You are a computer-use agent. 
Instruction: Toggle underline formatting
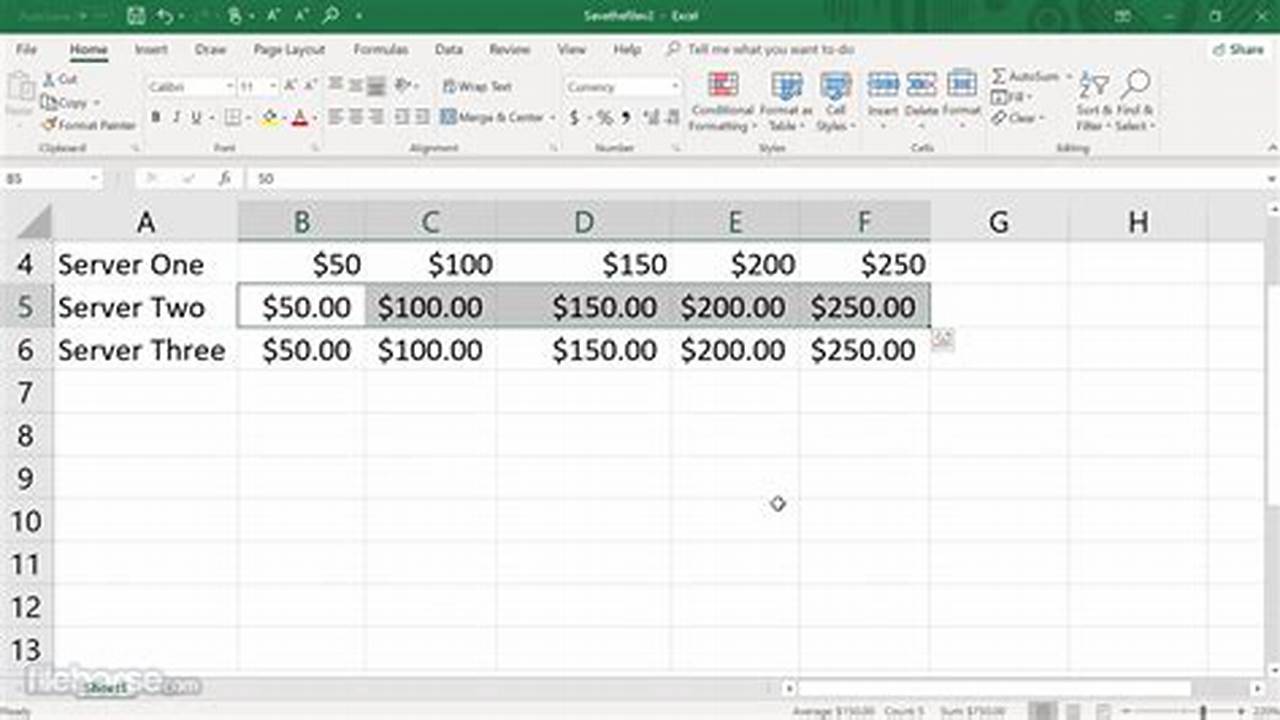point(194,116)
